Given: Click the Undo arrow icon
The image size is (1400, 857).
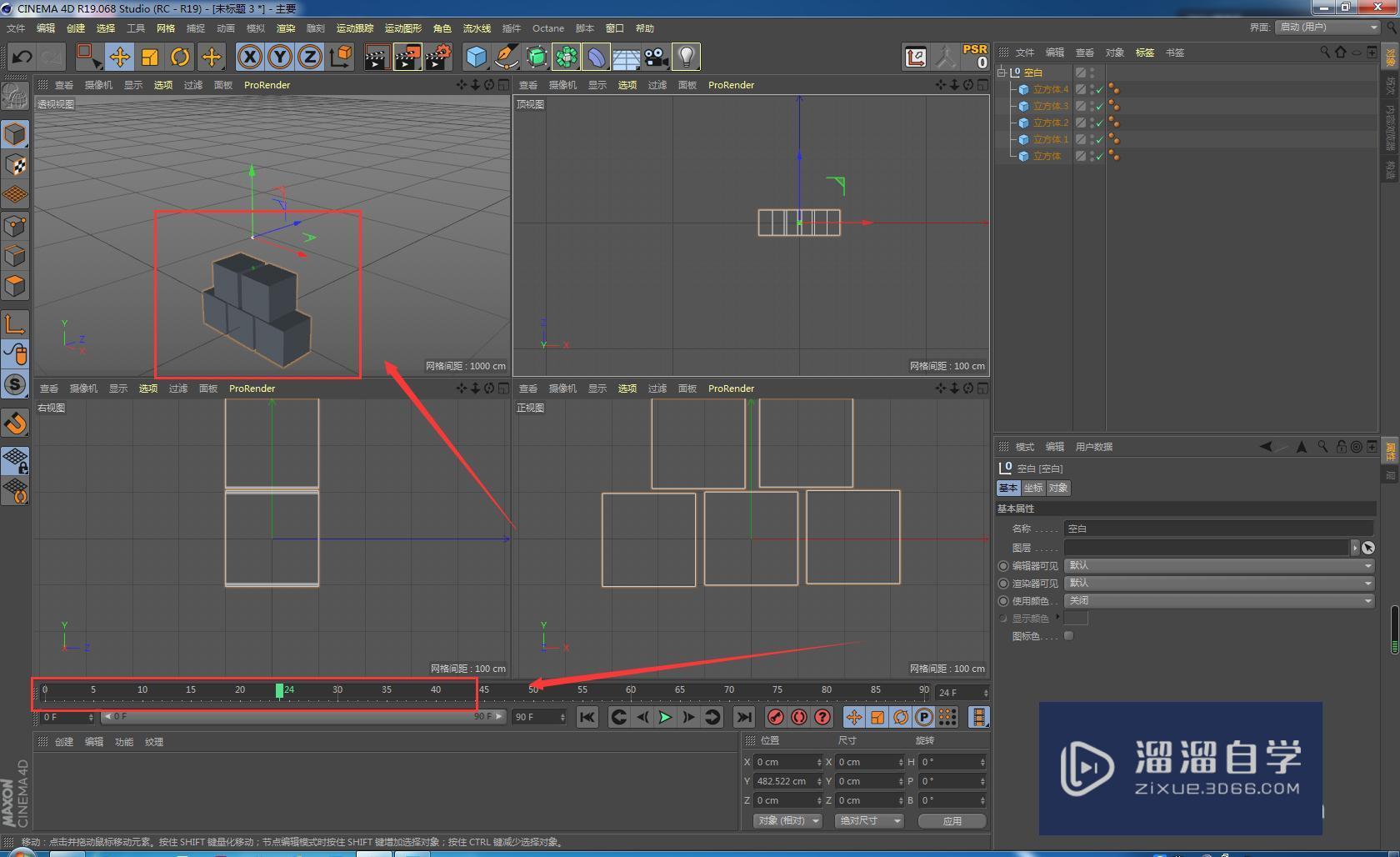Looking at the screenshot, I should pos(22,57).
